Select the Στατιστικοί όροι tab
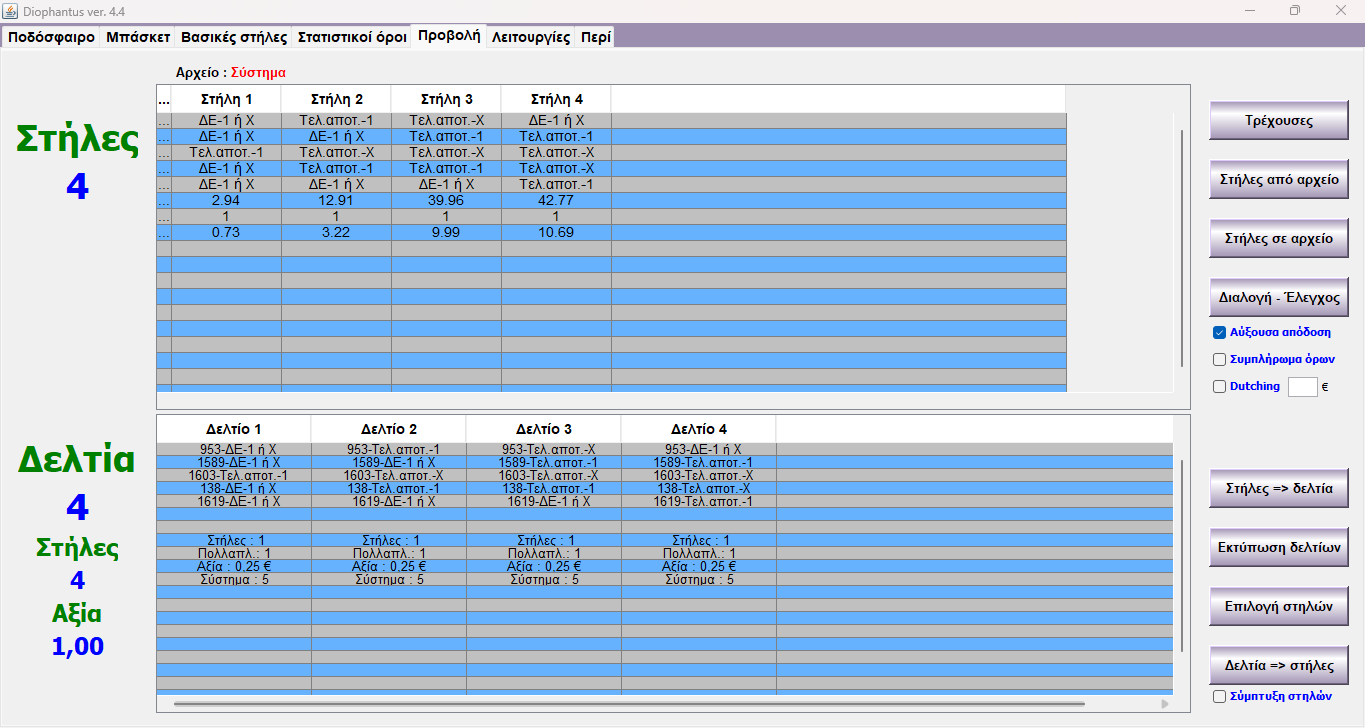Screen dimensions: 1365x728 (x=352, y=37)
